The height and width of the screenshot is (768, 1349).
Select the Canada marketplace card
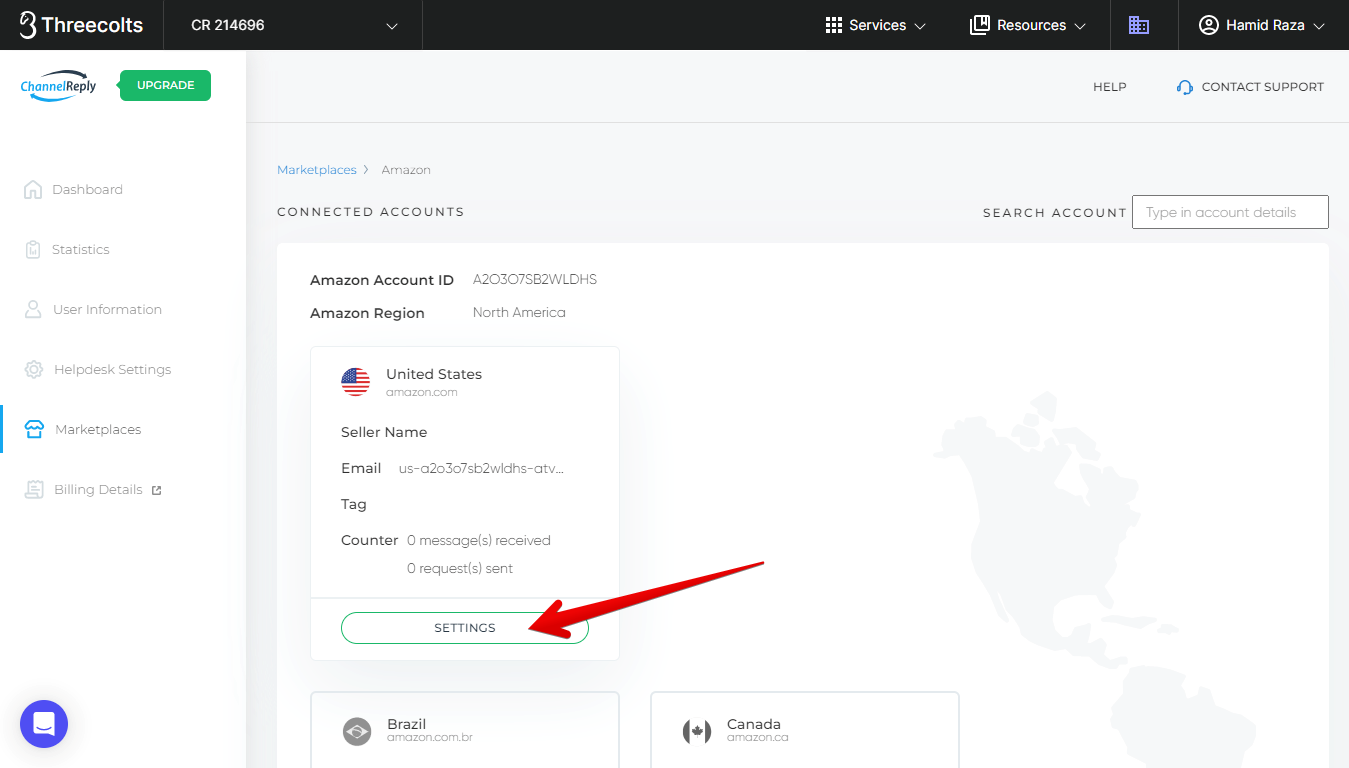[805, 730]
